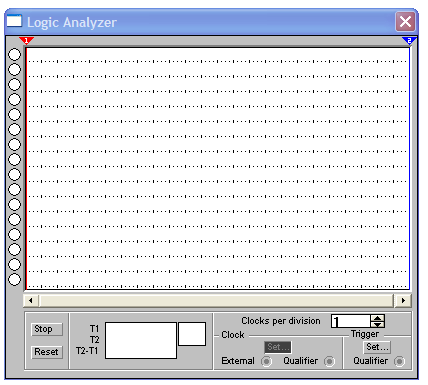Click the scrollbar right arrow
Image resolution: width=428 pixels, height=385 pixels.
coord(403,300)
